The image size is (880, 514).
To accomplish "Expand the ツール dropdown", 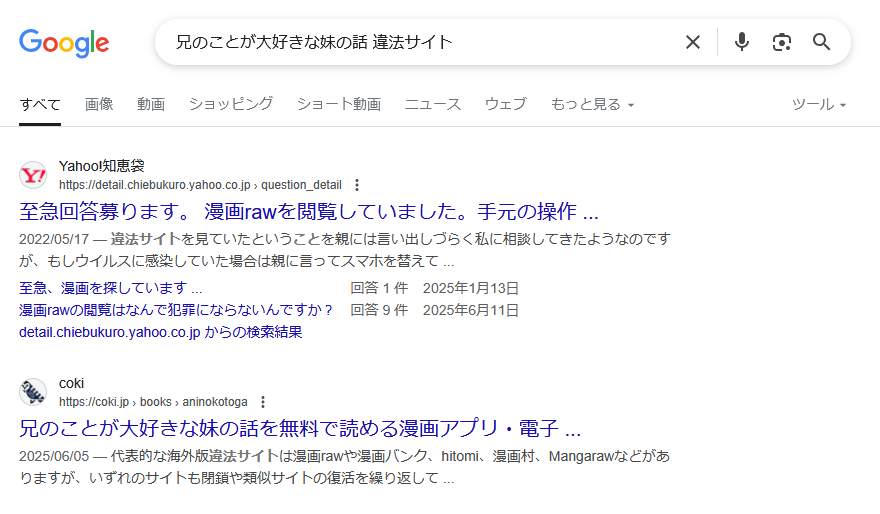I will (819, 104).
